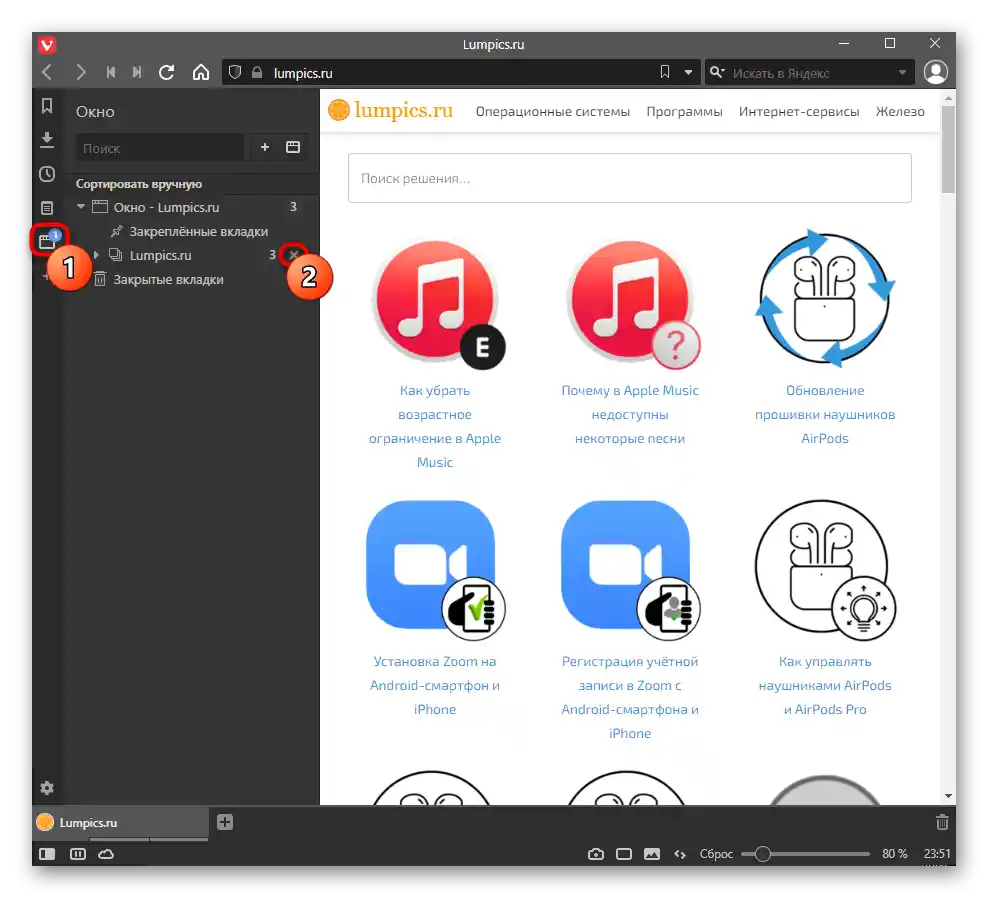Screen dimensions: 988x898
Task: Open article 'Регистрация учётной записи в Zoom'
Action: pos(630,697)
